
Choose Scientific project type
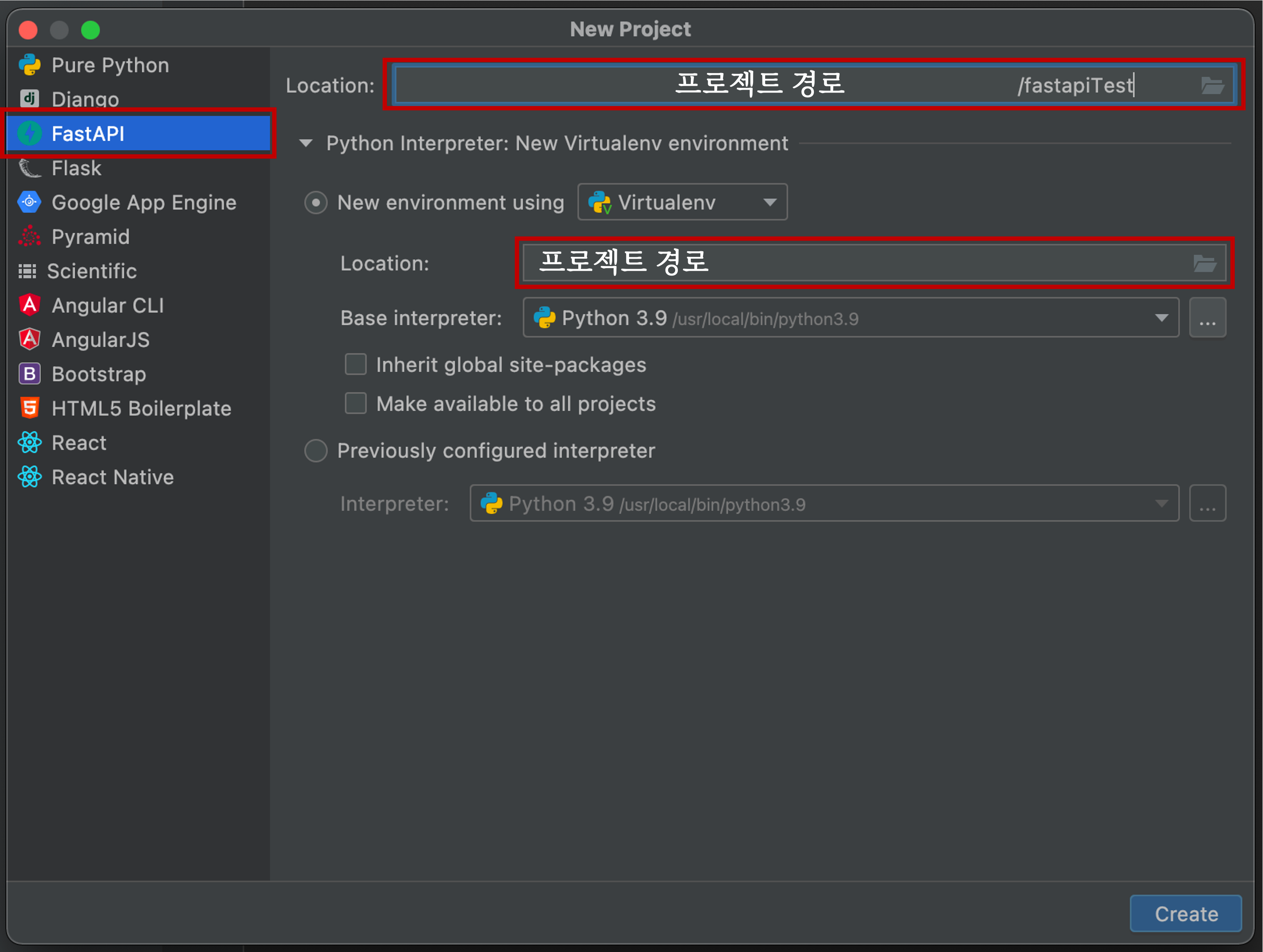[x=91, y=271]
